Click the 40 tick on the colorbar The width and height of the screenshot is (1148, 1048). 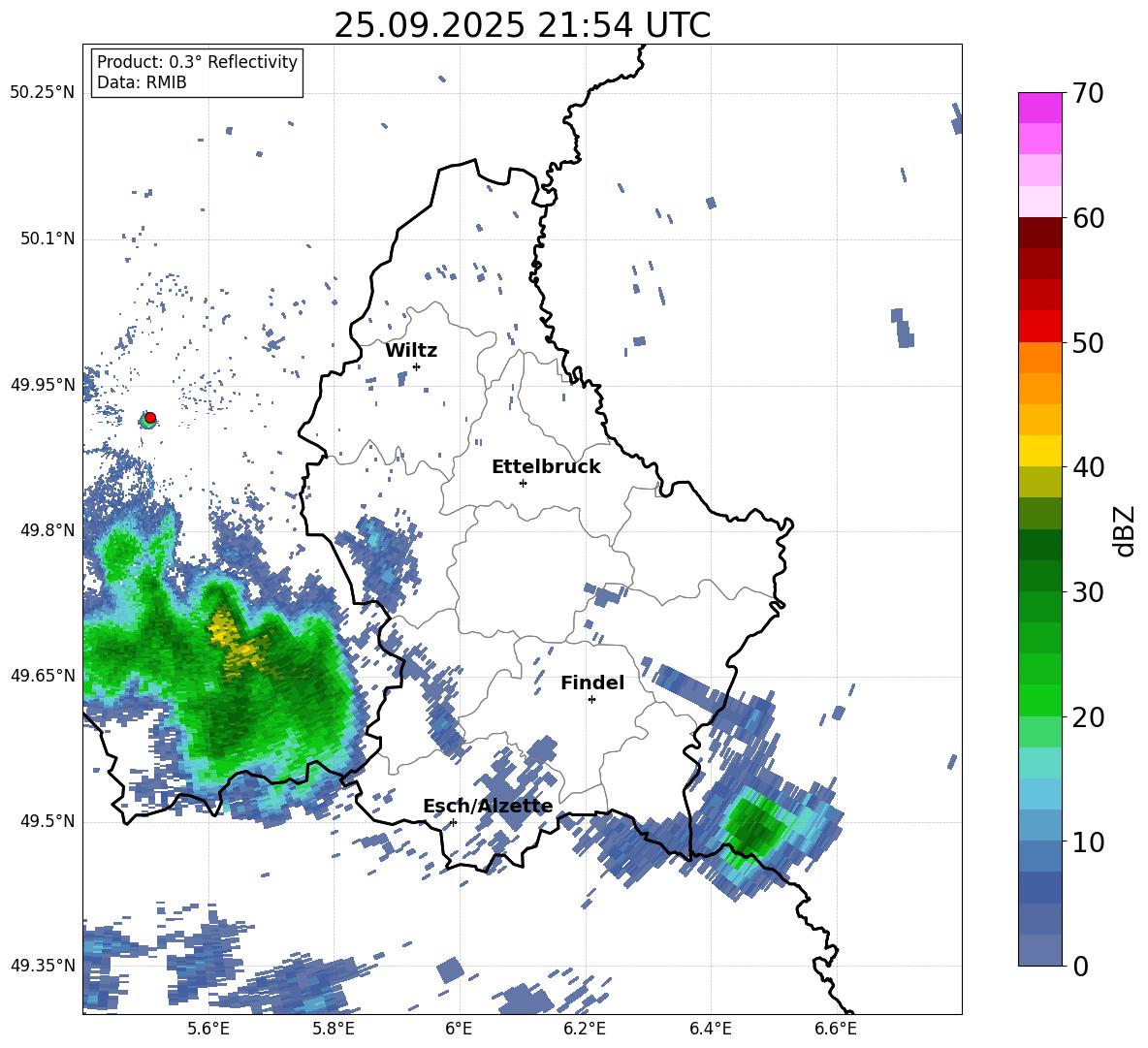pos(1088,467)
